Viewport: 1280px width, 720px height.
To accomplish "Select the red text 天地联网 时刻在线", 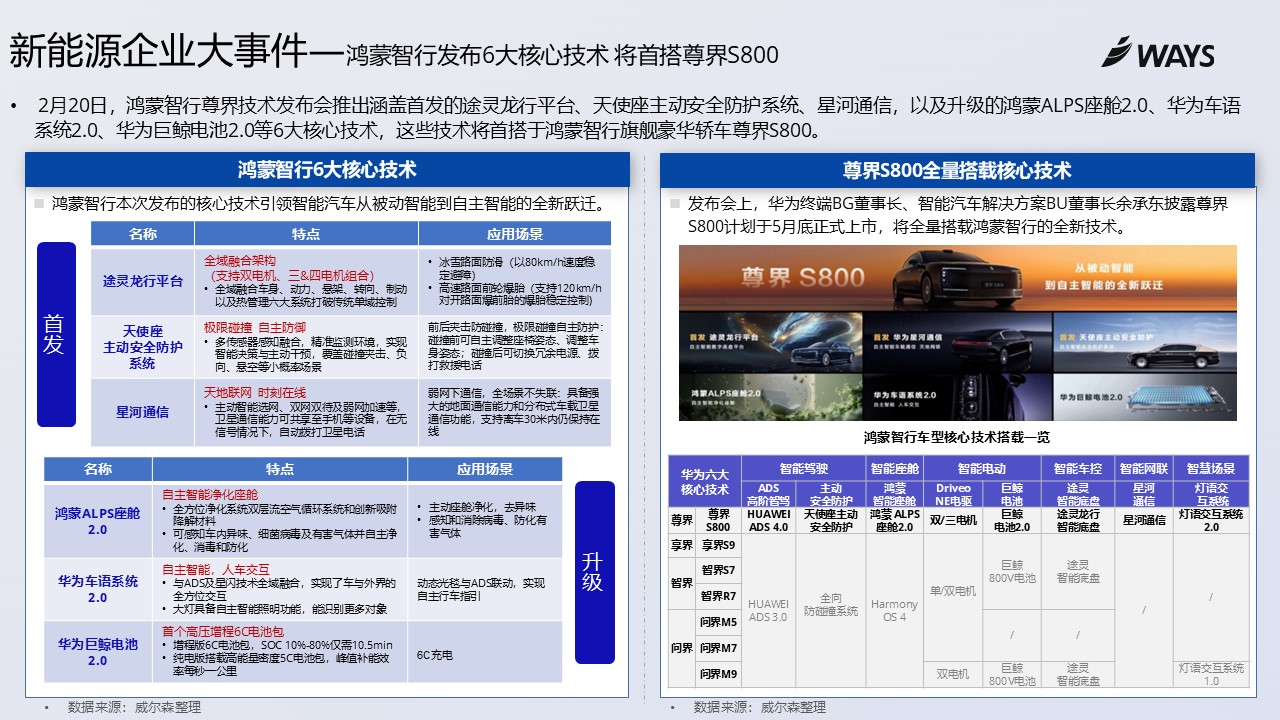I will point(255,392).
